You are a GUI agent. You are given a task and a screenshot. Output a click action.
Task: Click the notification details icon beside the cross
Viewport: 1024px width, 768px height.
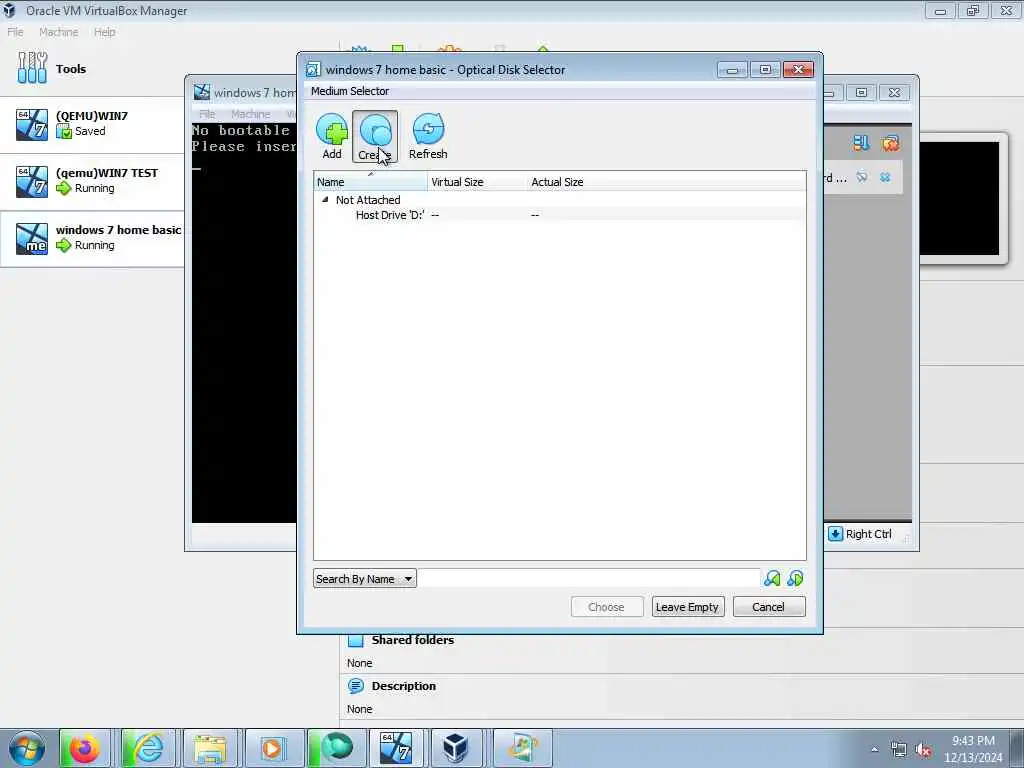[862, 177]
